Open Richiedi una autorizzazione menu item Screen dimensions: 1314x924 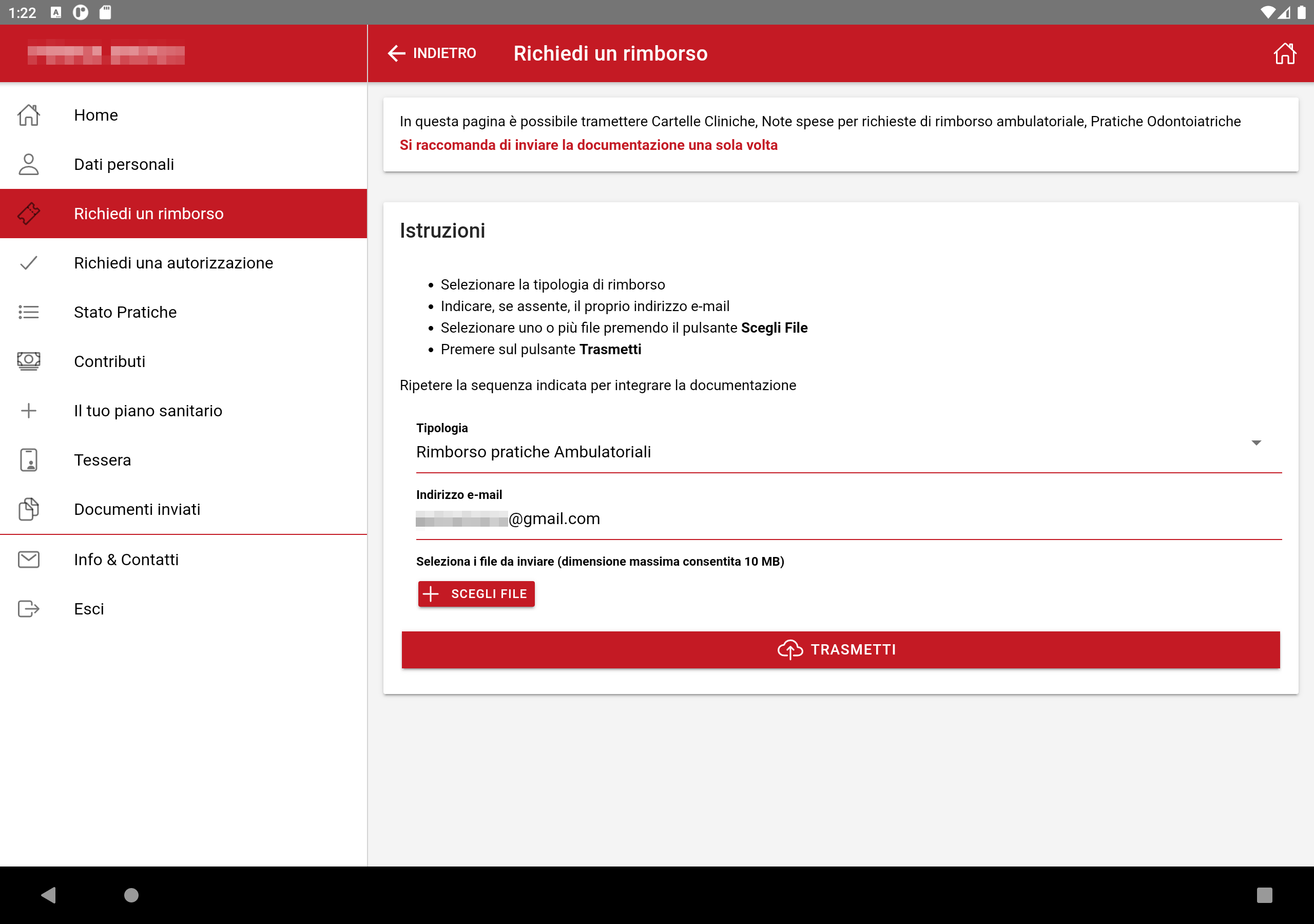coord(173,263)
